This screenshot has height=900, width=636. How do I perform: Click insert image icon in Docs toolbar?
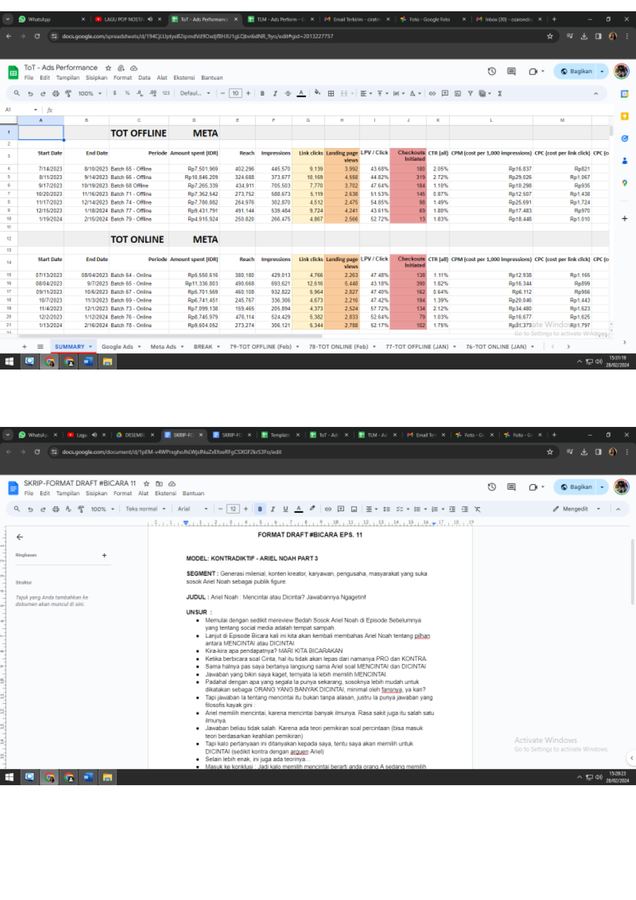click(354, 509)
